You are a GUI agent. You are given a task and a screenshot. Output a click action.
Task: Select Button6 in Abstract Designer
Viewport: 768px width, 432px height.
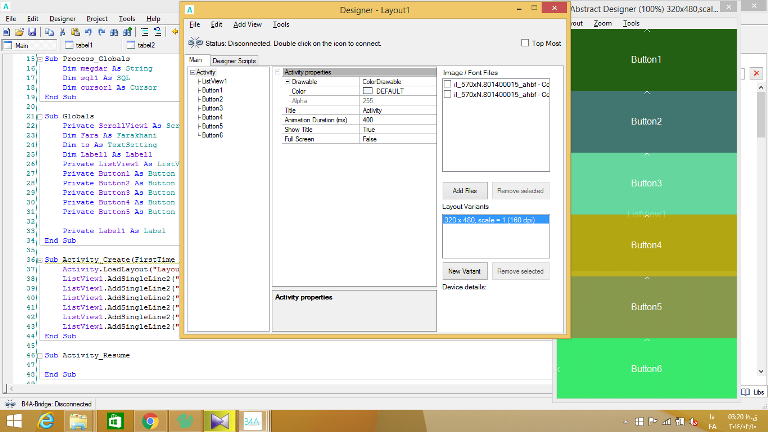pos(647,369)
